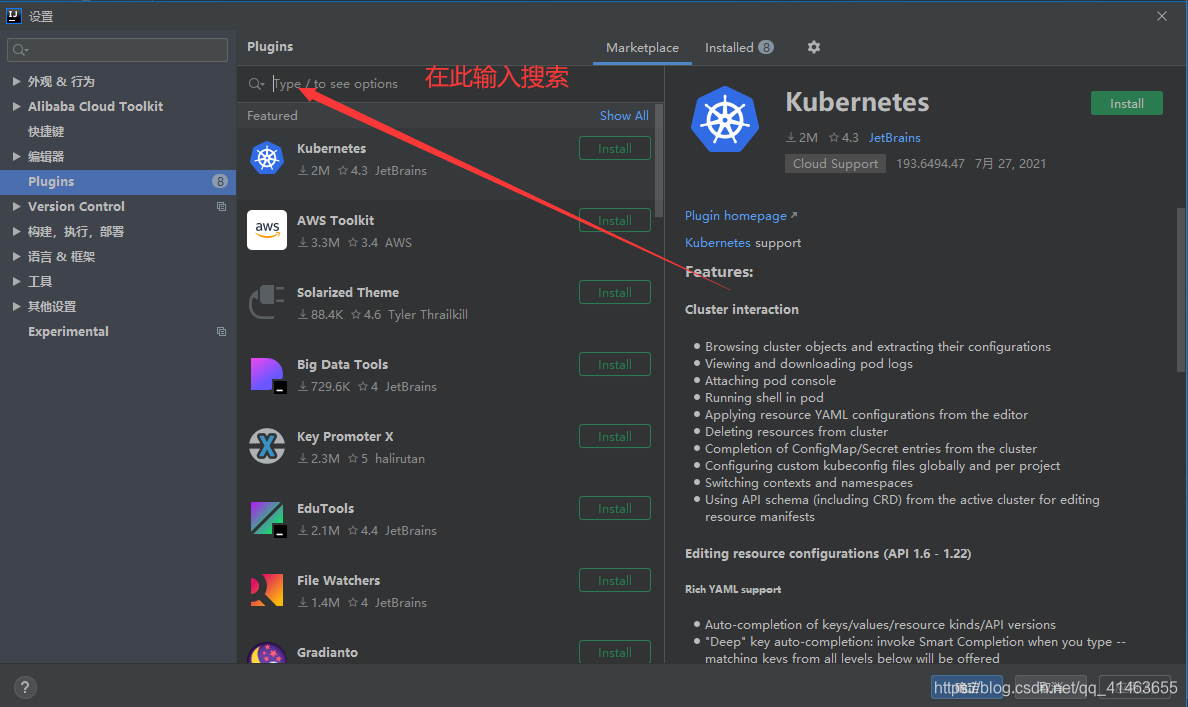Install the File Watchers plugin
1188x707 pixels.
pos(614,580)
